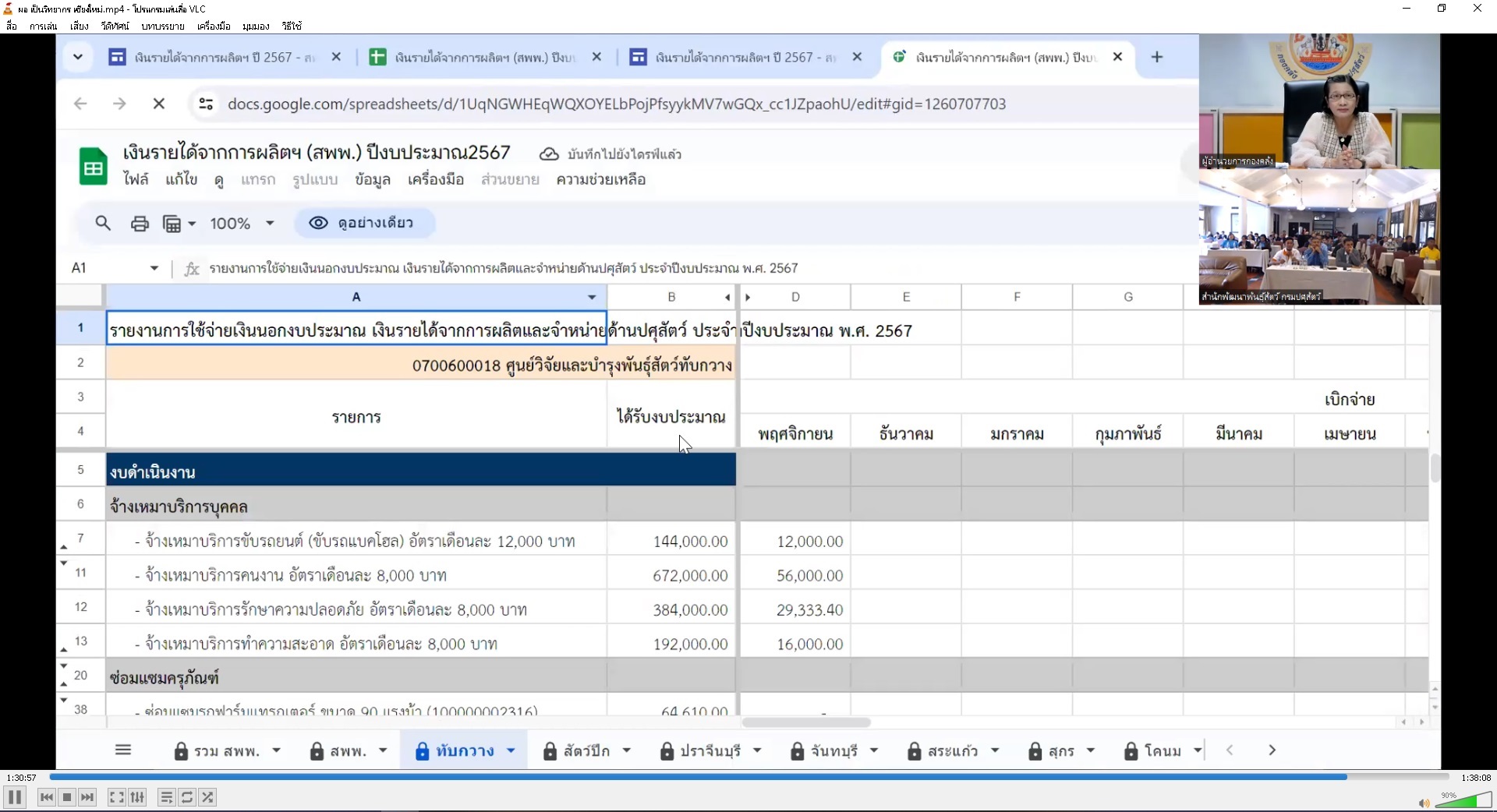
Task: Adjust the VLC volume slider
Action: point(1464,802)
